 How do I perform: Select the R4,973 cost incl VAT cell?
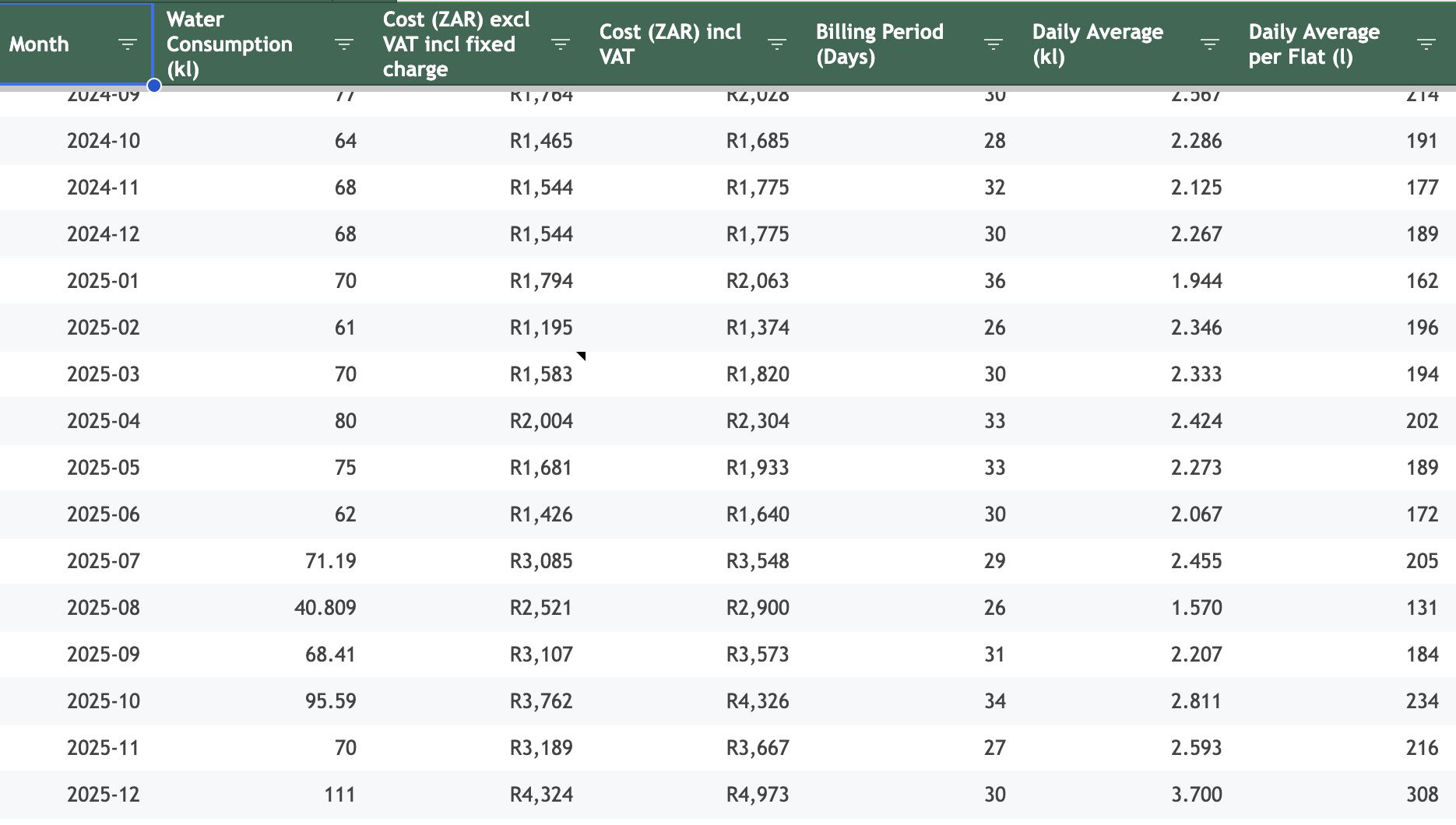pyautogui.click(x=758, y=795)
